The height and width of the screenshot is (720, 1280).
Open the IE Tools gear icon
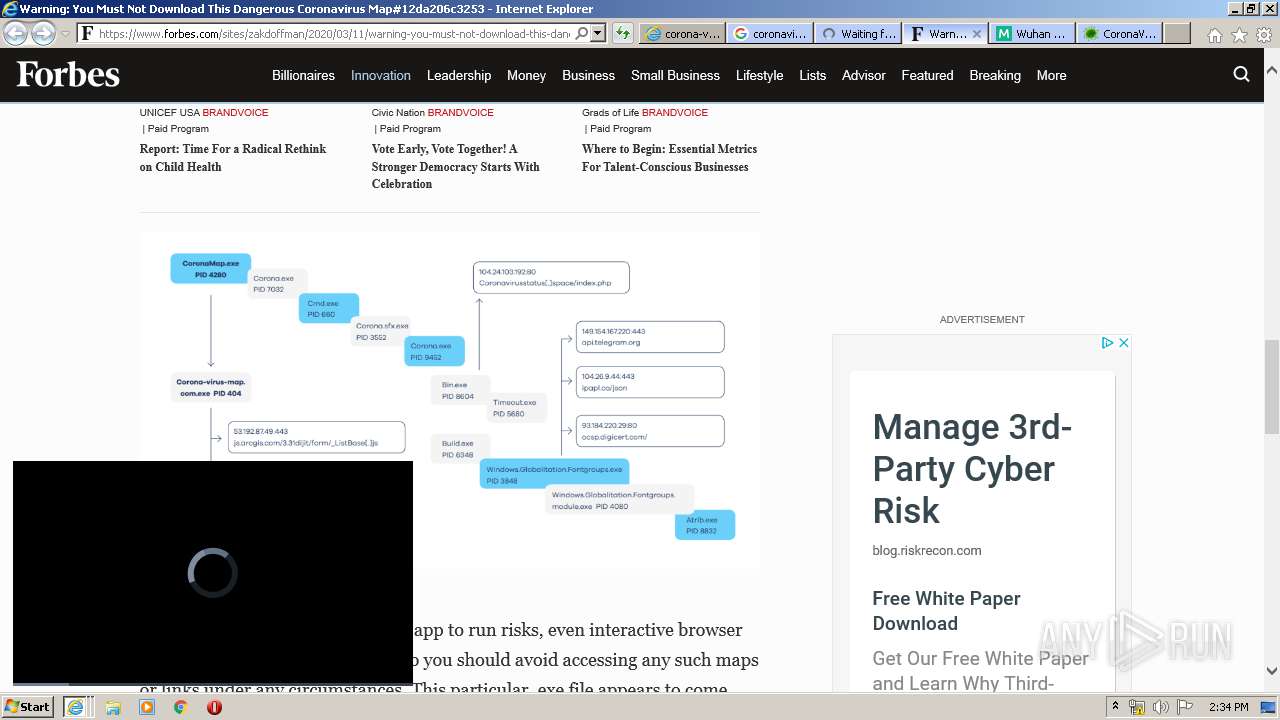pyautogui.click(x=1264, y=34)
